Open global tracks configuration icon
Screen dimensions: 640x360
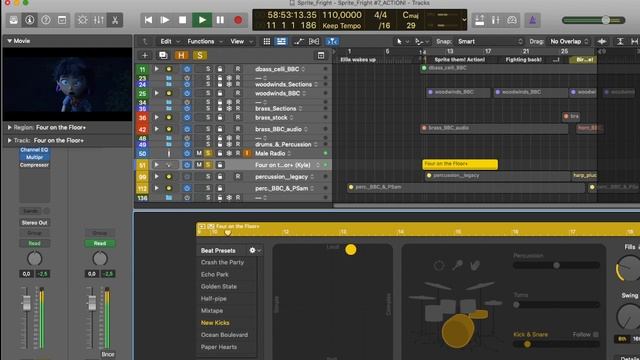coord(321,56)
